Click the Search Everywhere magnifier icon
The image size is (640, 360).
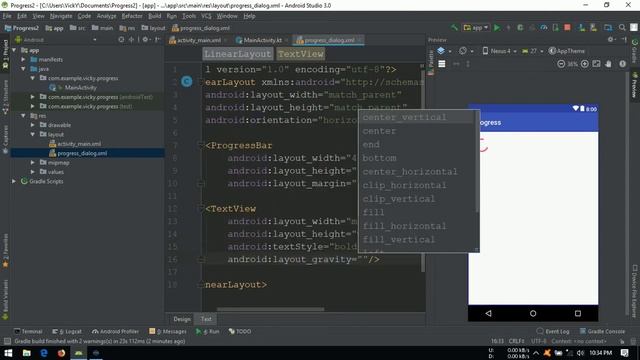622,28
